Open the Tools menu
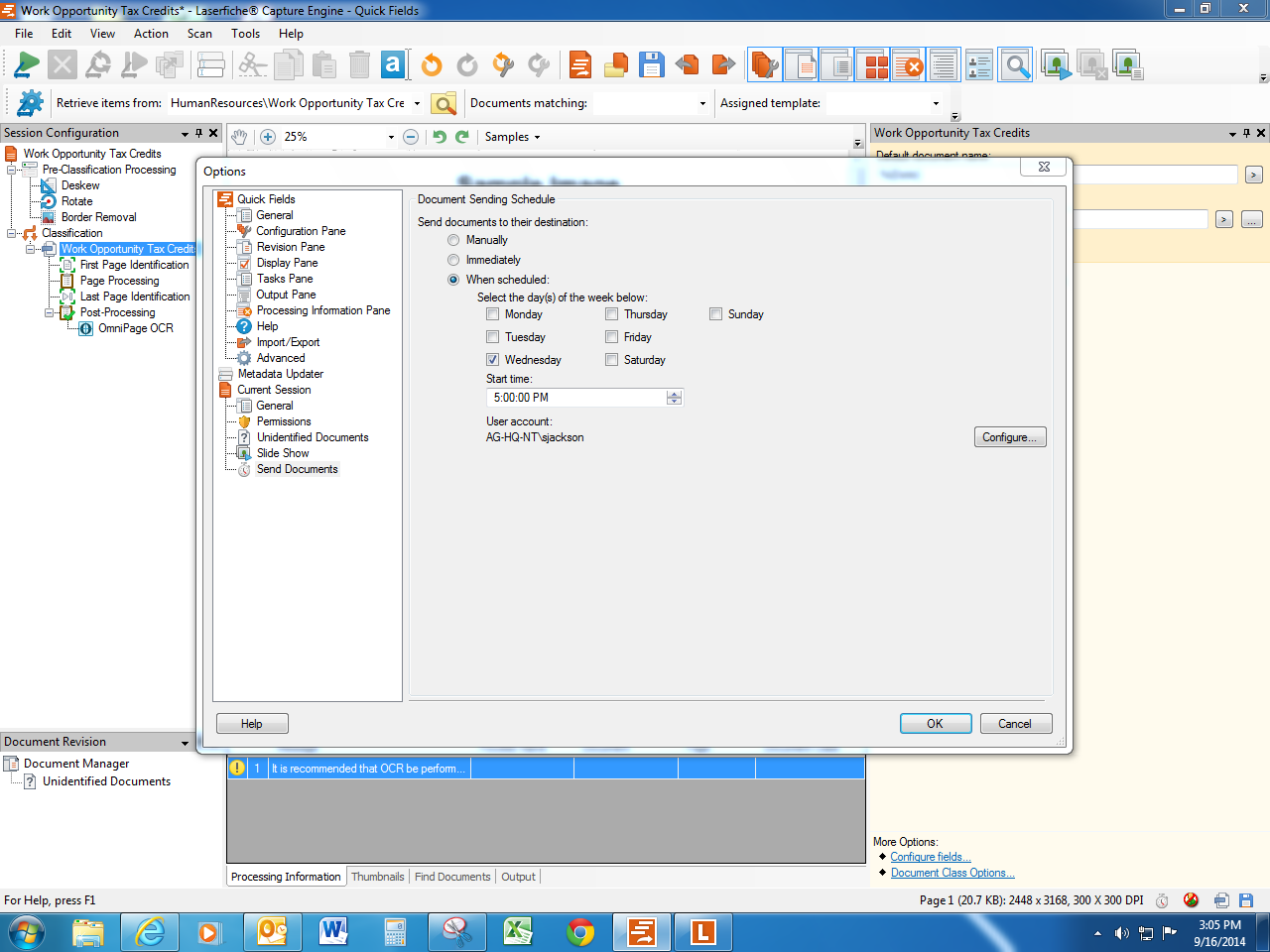 (x=245, y=34)
